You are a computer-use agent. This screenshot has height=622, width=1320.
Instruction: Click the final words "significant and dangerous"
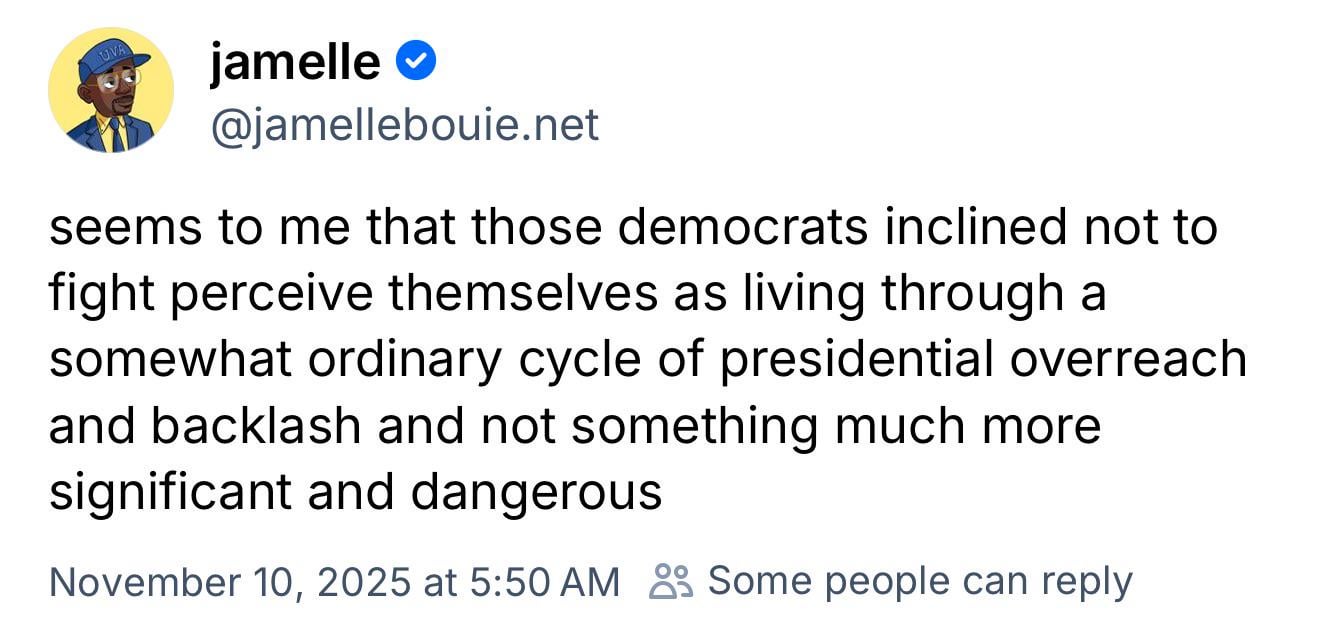[355, 492]
